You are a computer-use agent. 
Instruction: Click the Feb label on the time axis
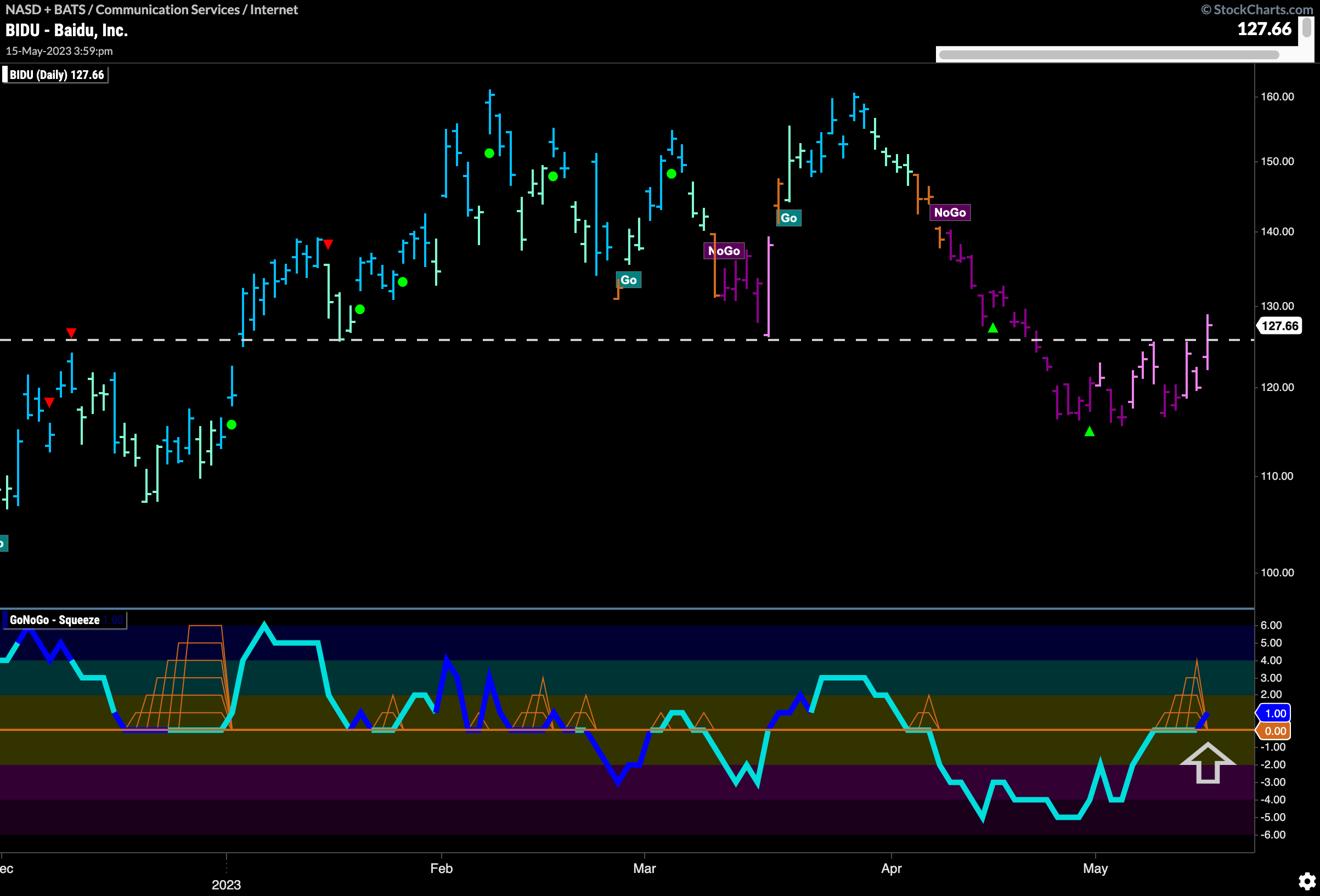441,868
